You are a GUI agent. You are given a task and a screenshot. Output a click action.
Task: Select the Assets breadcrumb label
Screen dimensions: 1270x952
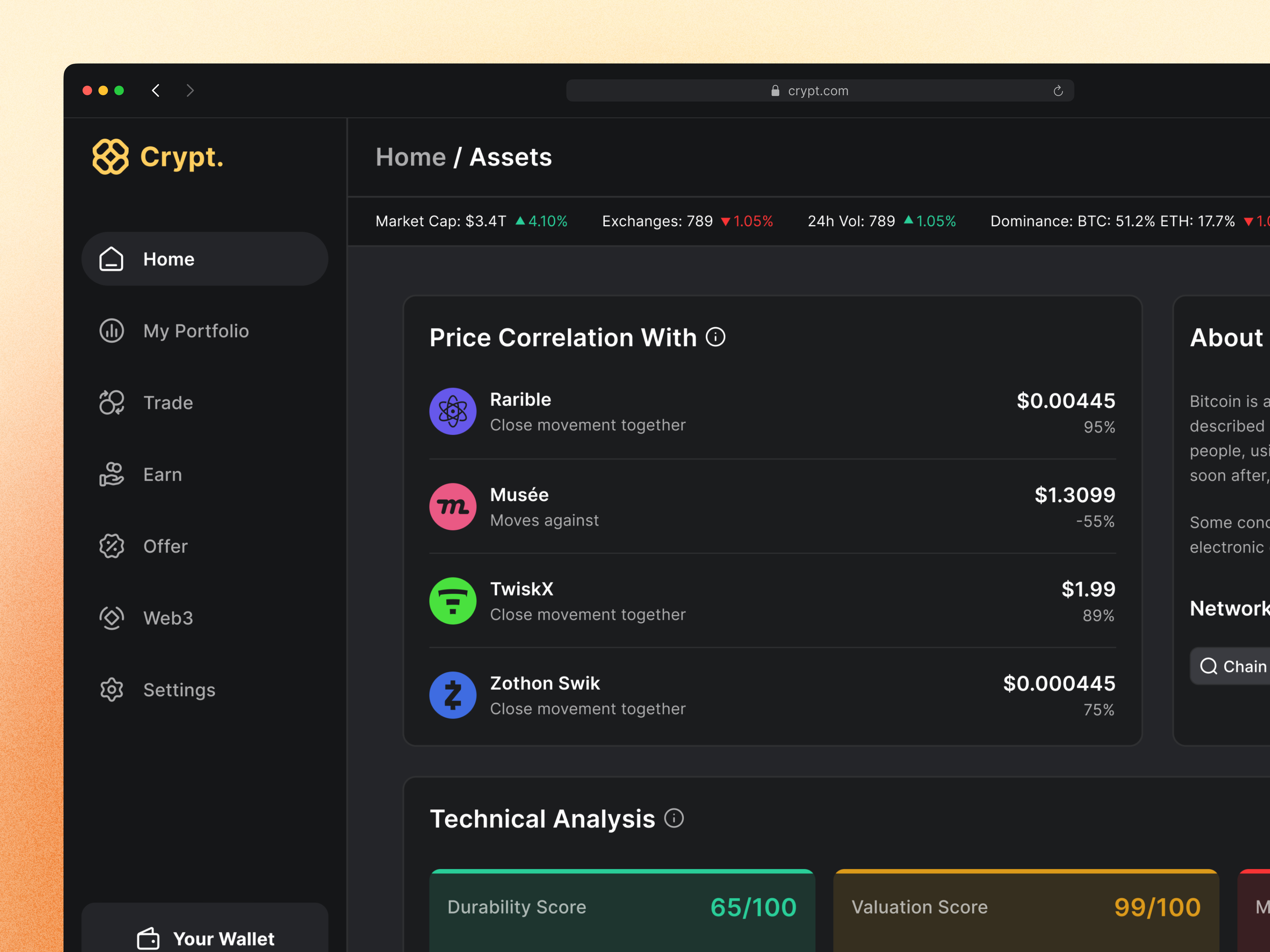coord(510,157)
